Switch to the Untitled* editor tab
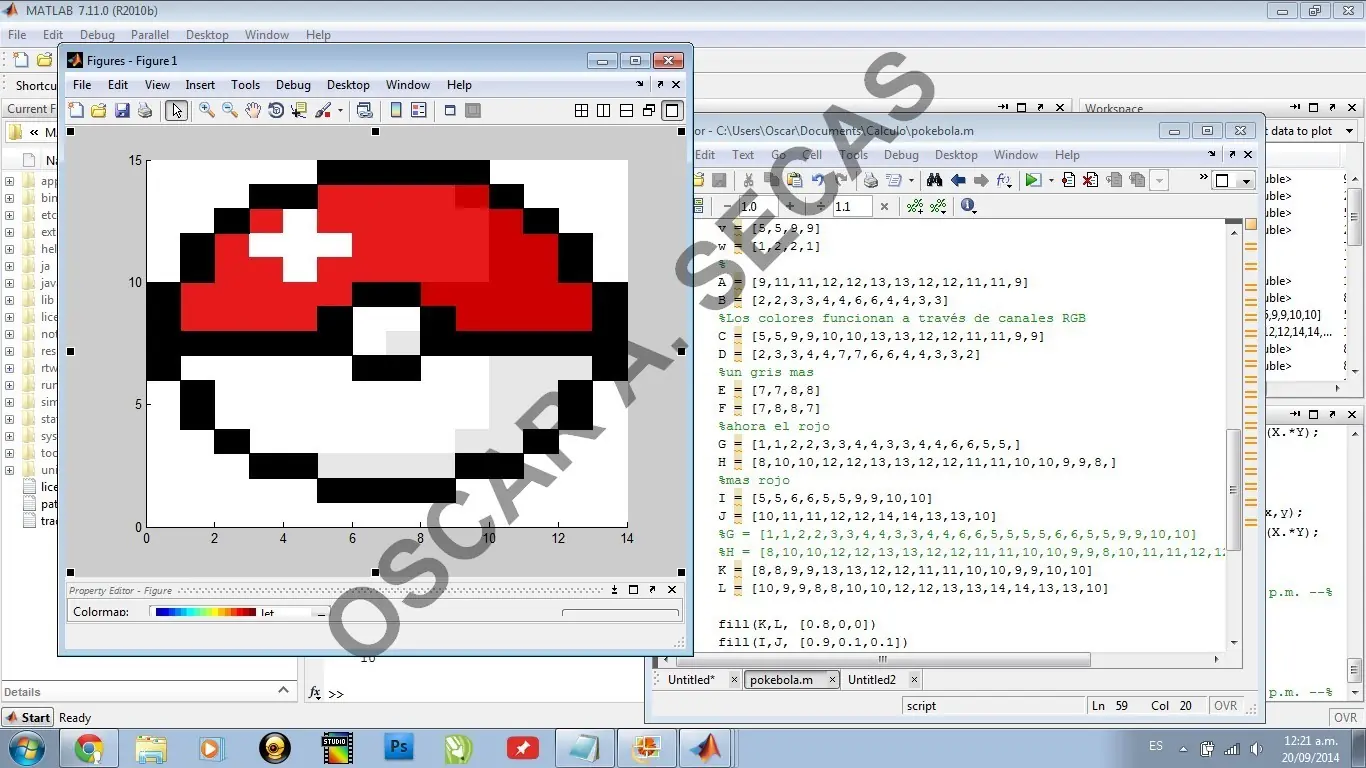This screenshot has width=1366, height=768. pyautogui.click(x=691, y=680)
